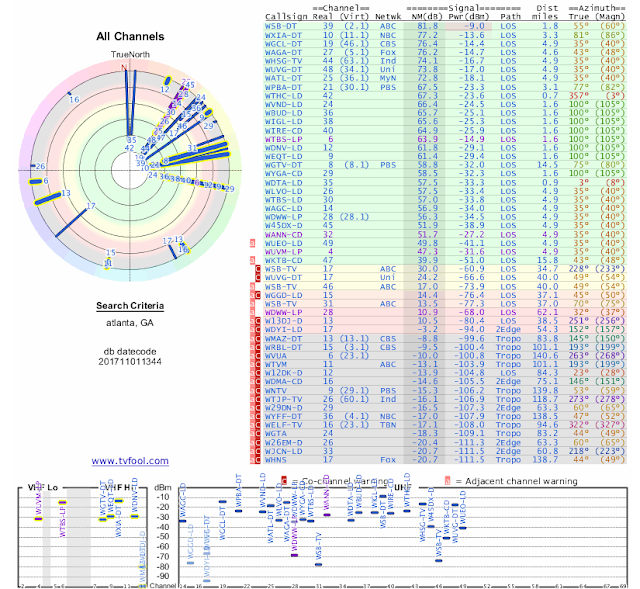Click the red co-channel warning legend icon
This screenshot has height=589, width=640.
pyautogui.click(x=284, y=481)
